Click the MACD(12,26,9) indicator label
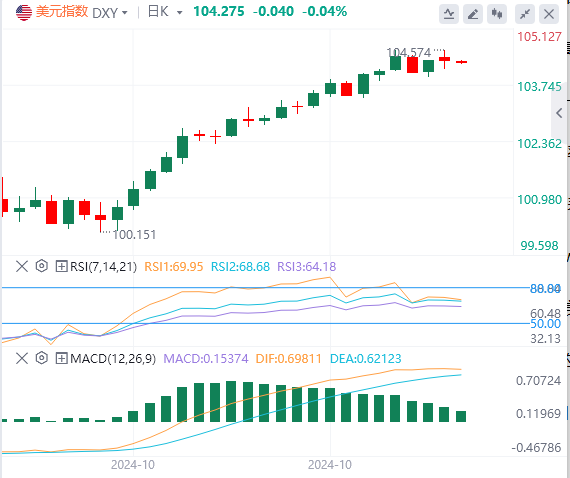This screenshot has height=478, width=570. [113, 358]
